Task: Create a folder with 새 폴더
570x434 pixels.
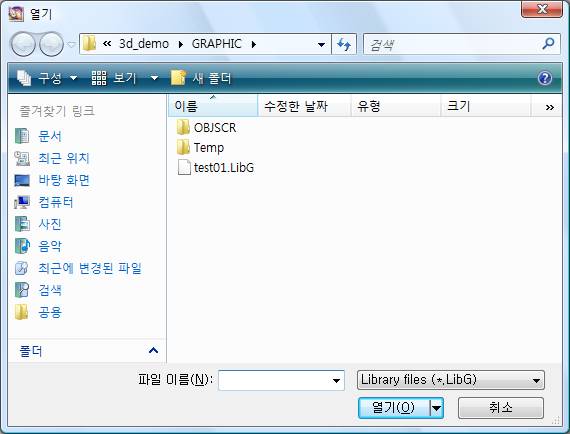Action: pyautogui.click(x=201, y=78)
